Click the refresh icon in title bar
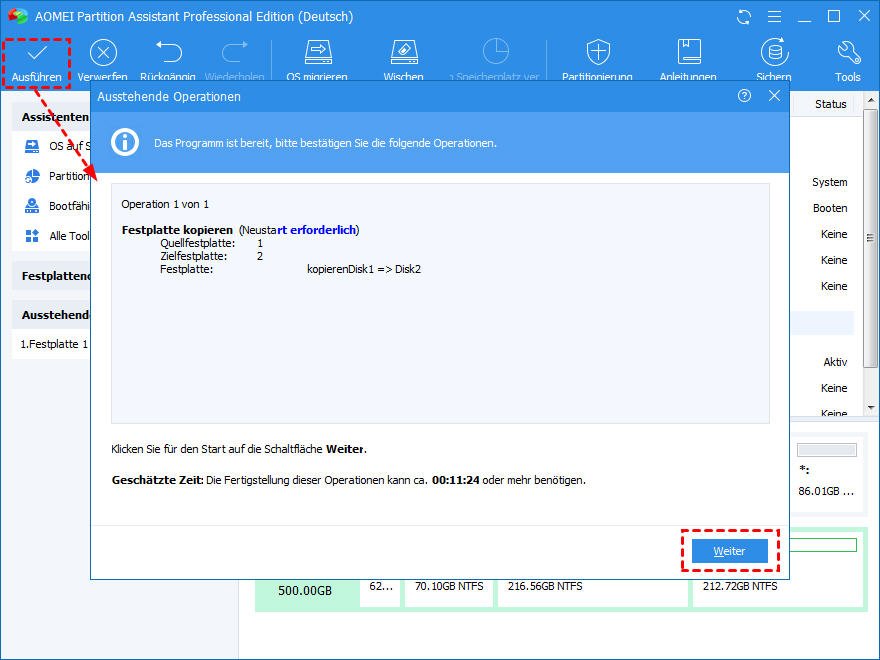This screenshot has width=880, height=660. (744, 17)
